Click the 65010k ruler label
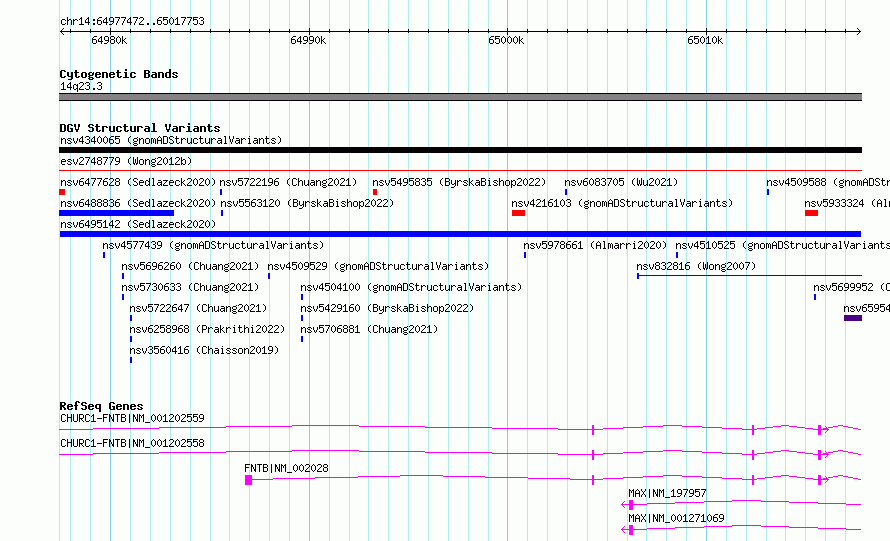Viewport: 890px width, 541px height. tap(705, 40)
